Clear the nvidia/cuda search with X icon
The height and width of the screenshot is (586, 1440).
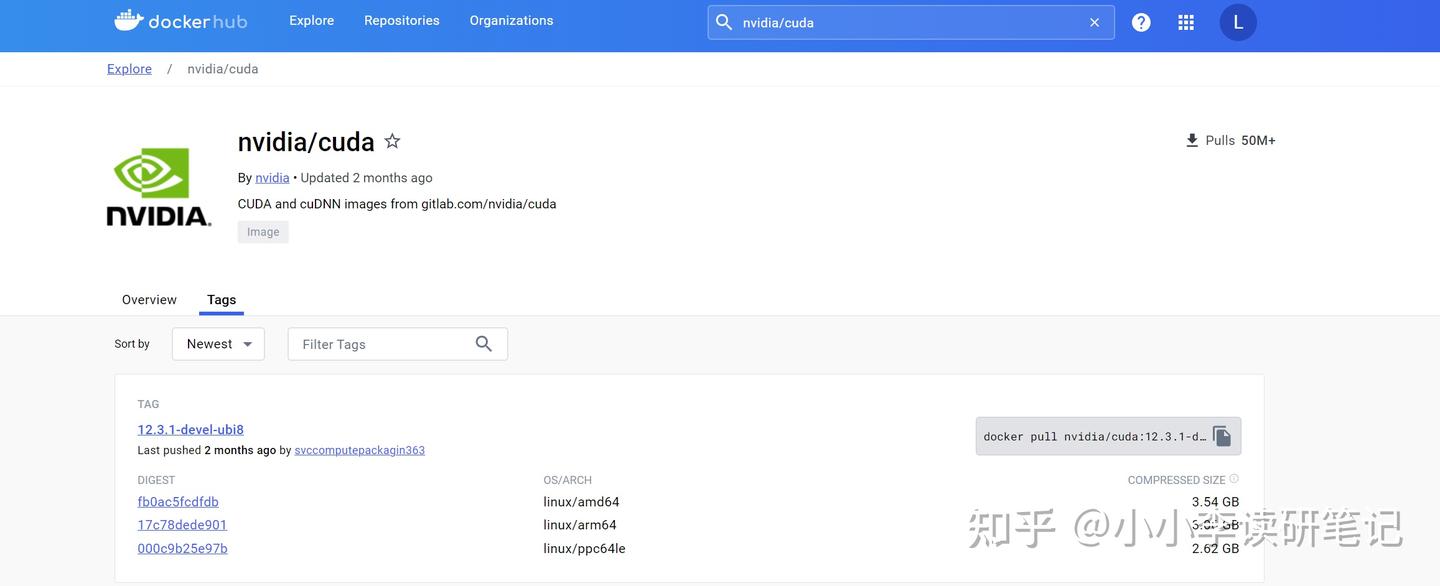(1094, 22)
